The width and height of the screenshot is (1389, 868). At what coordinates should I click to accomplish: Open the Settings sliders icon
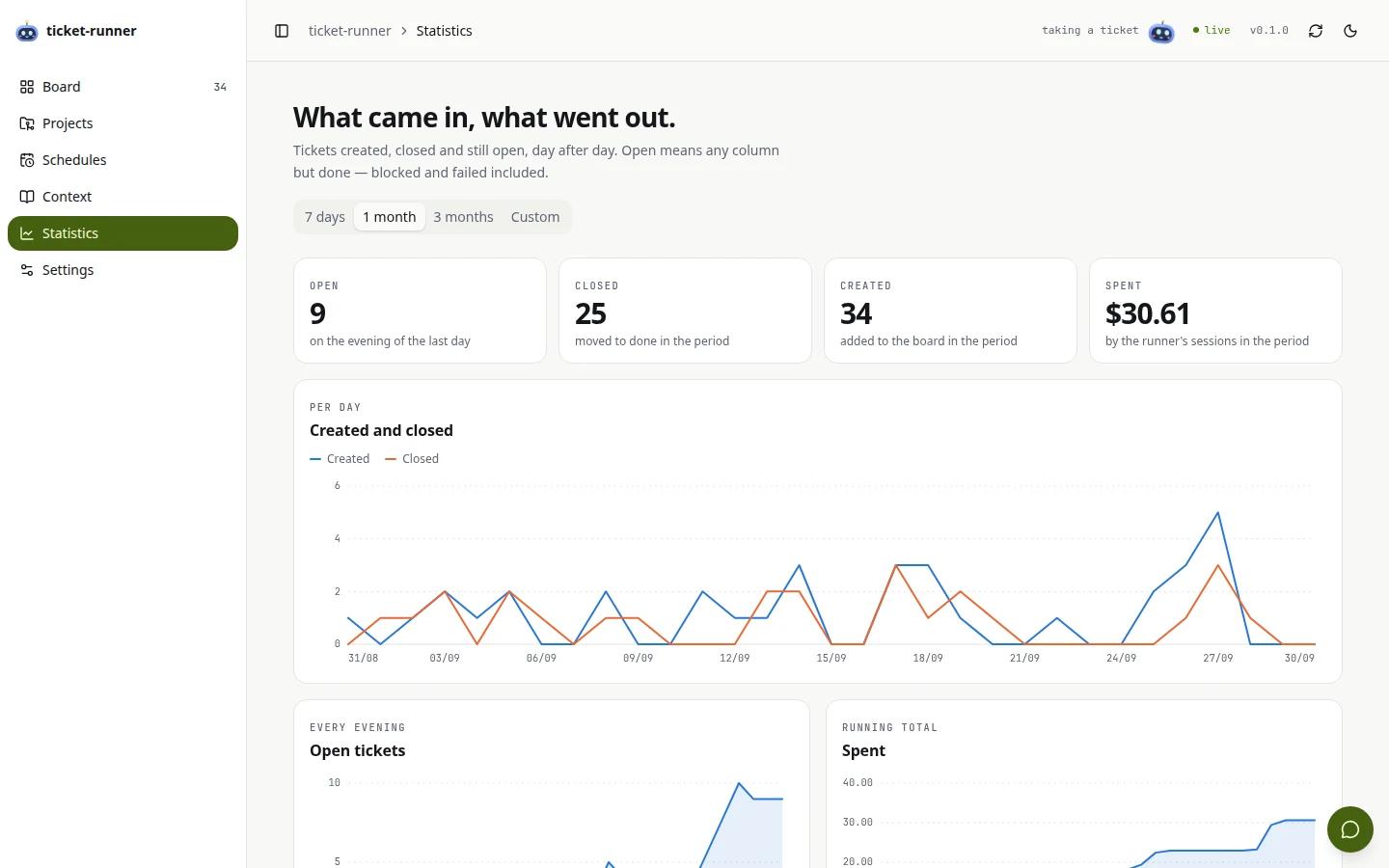(27, 270)
